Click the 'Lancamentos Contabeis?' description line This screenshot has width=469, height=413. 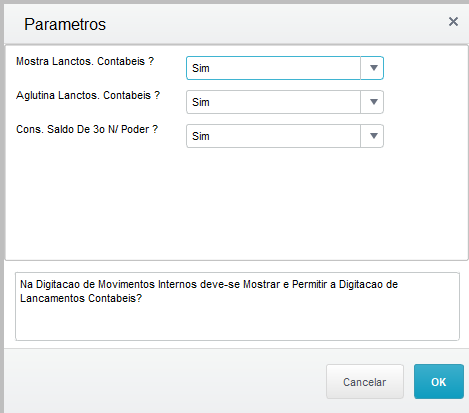click(x=81, y=298)
